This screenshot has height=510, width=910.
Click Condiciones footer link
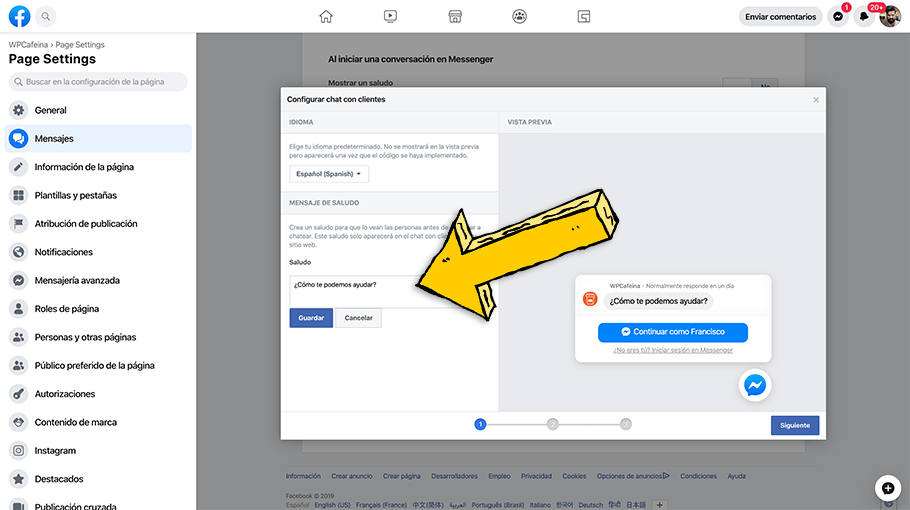point(698,476)
